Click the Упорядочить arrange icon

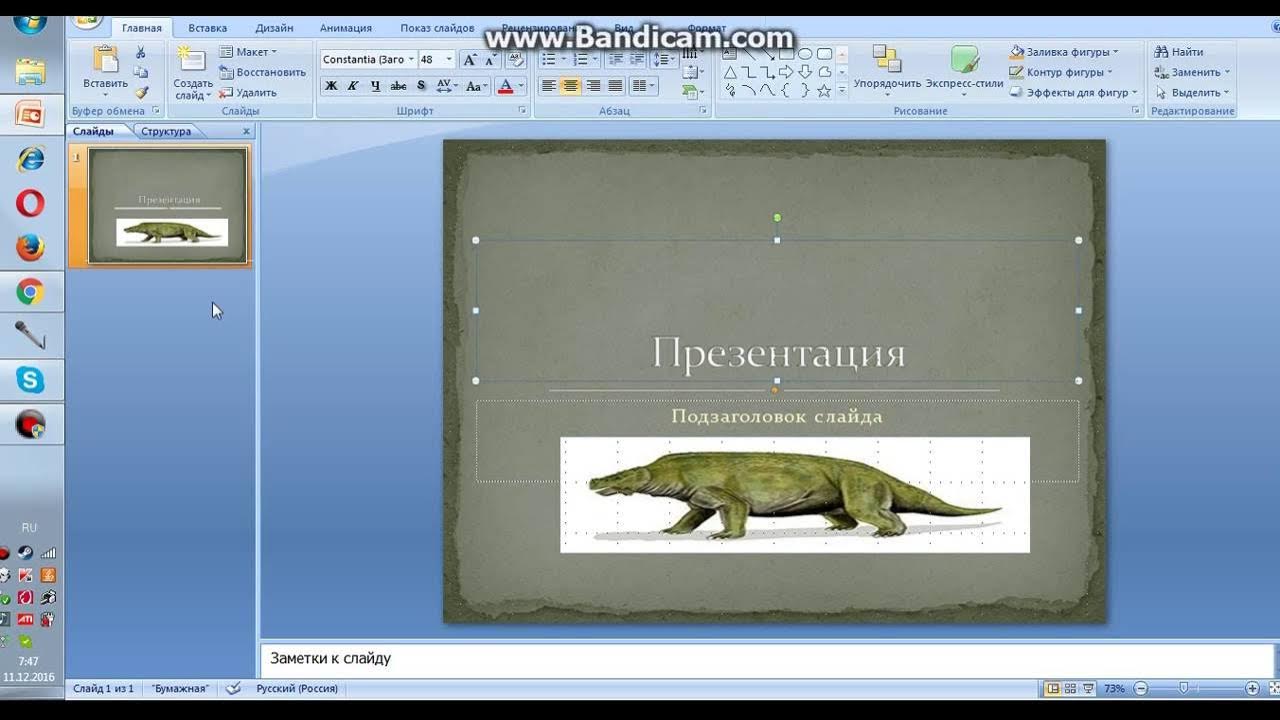[886, 59]
